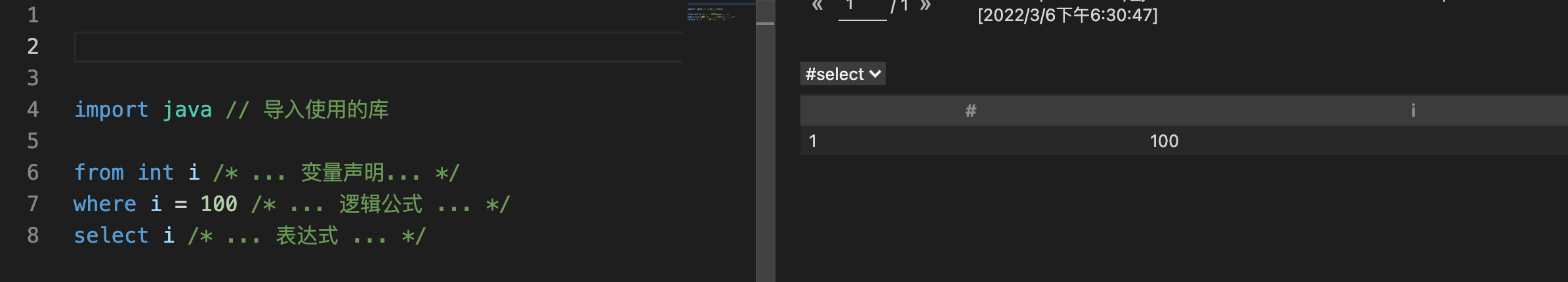Viewport: 1568px width, 282px height.
Task: Click the highlighted empty line 2
Action: (379, 47)
